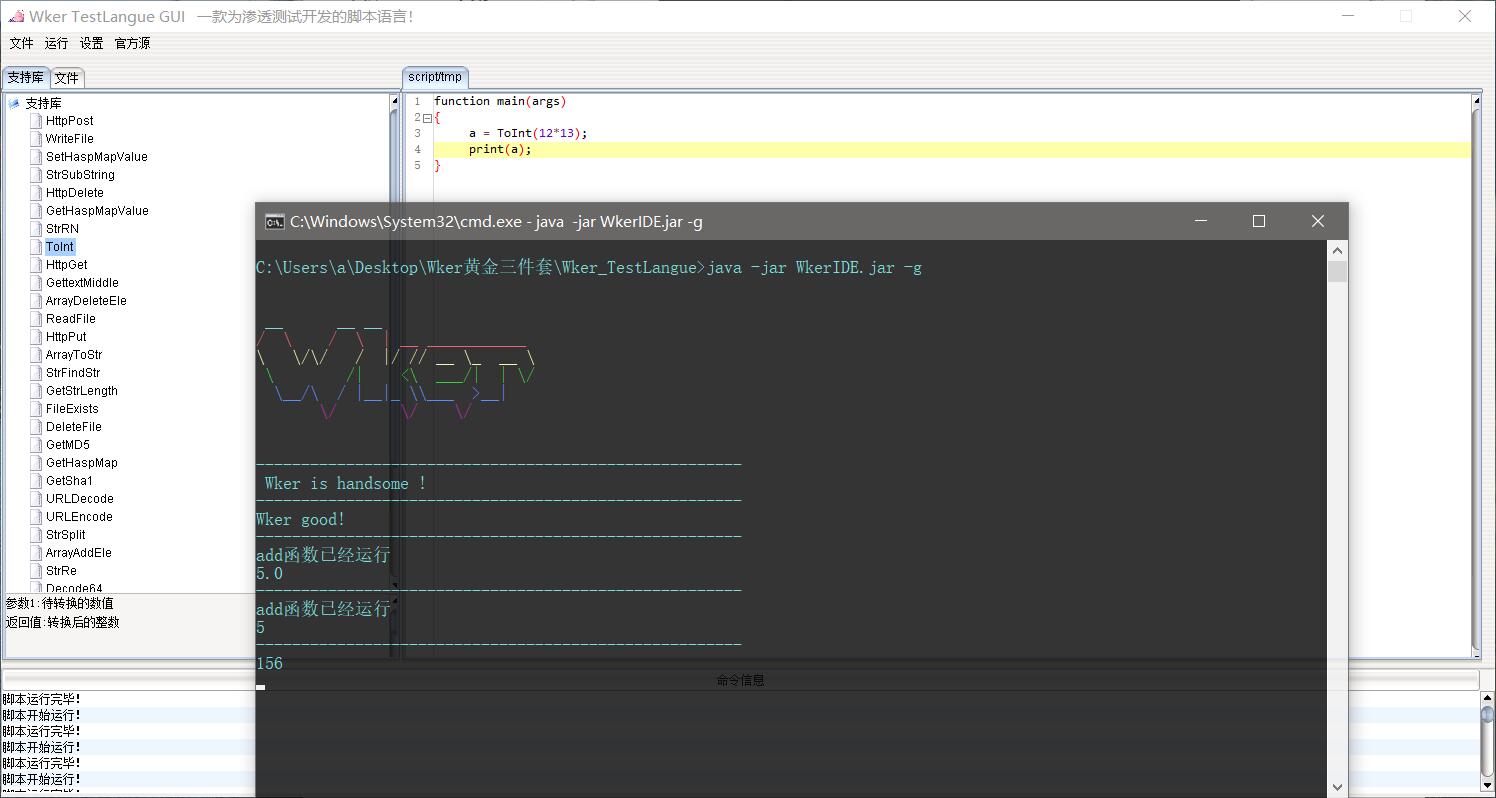Click scroll-down arrow of log panel
Screen dimensions: 1496x798
click(1487, 785)
